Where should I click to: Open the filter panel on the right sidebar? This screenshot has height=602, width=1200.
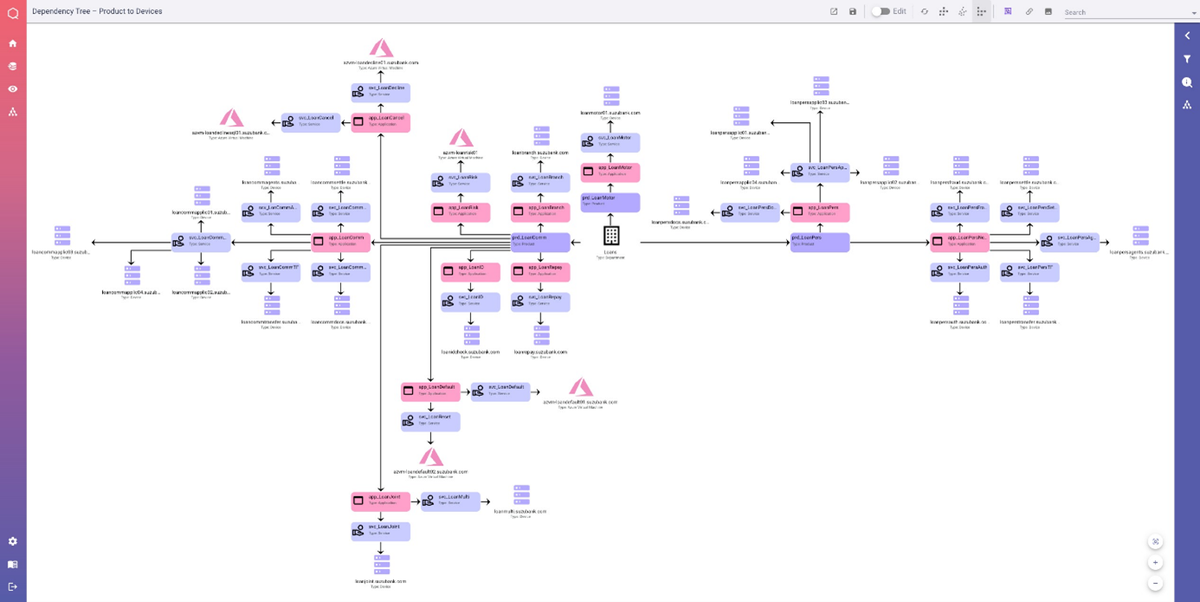click(x=1188, y=60)
